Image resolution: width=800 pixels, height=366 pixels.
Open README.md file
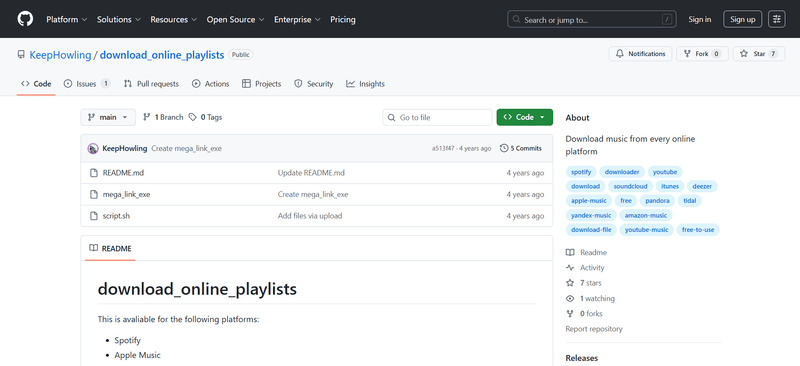(x=123, y=173)
